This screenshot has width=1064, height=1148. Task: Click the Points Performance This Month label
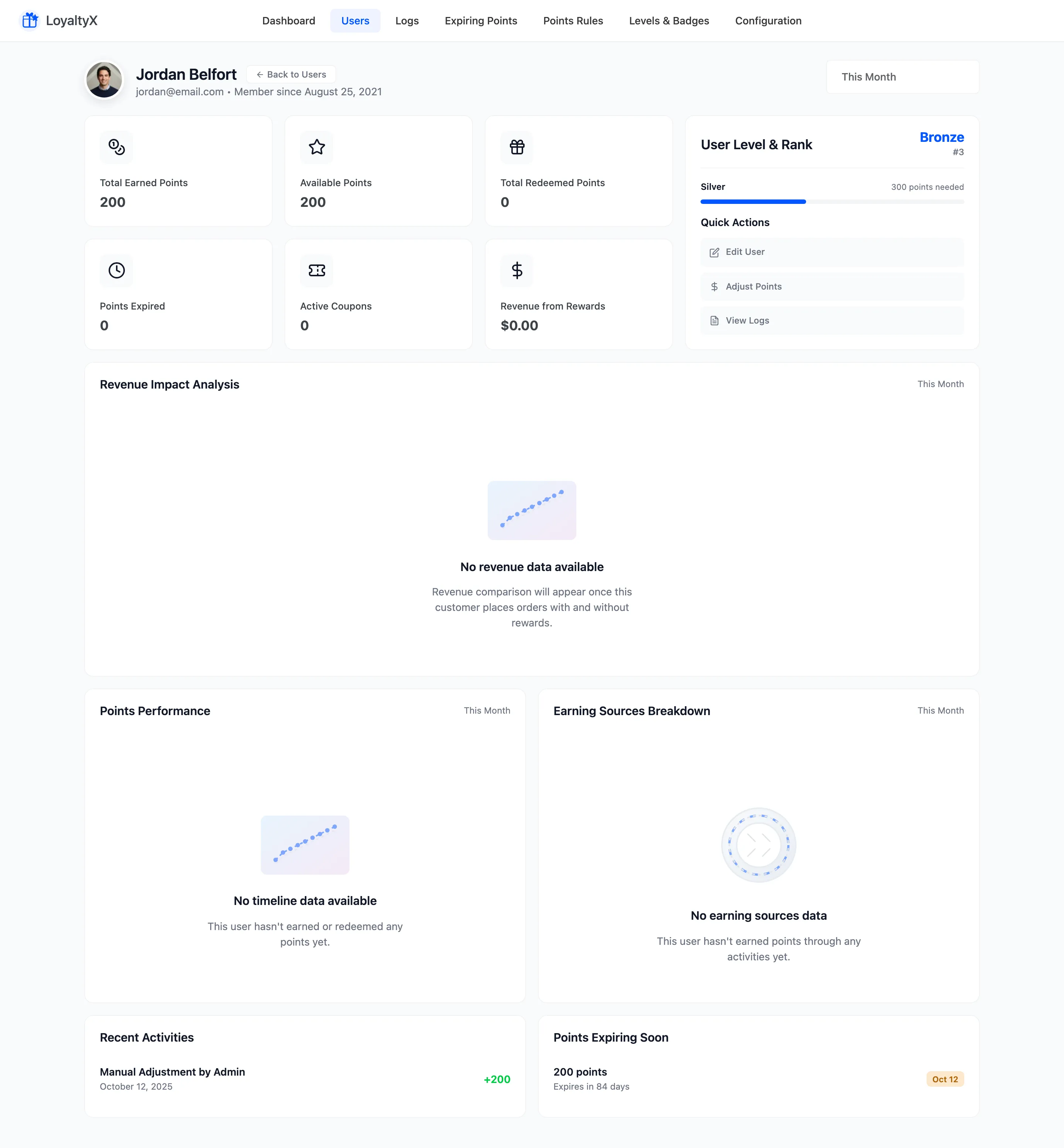point(487,710)
